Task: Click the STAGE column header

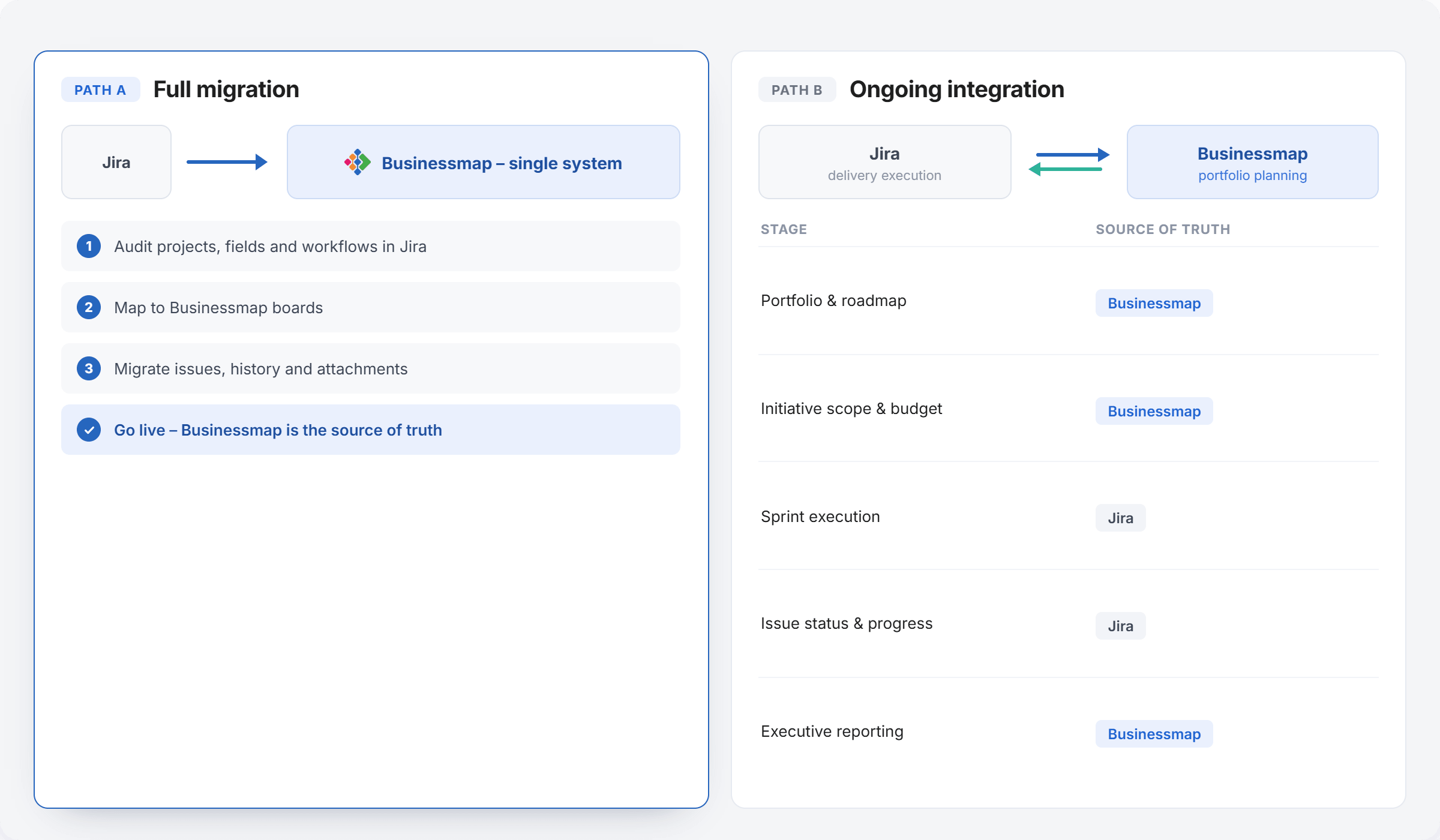Action: point(784,229)
